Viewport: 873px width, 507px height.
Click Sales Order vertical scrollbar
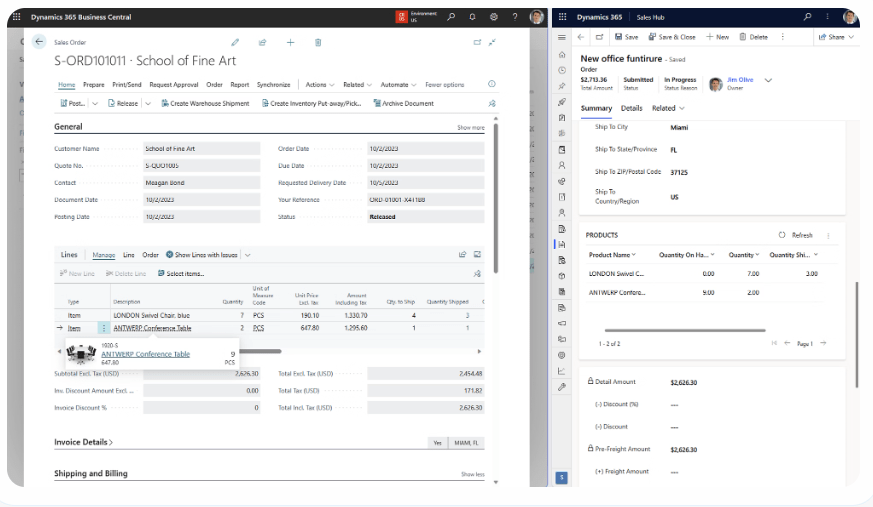tap(496, 198)
